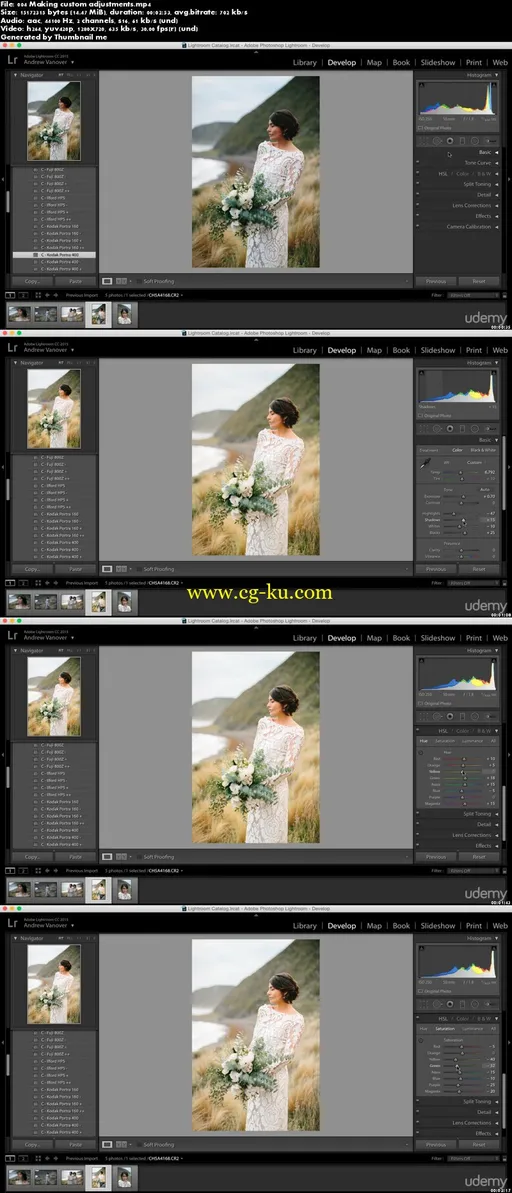512x1193 pixels.
Task: Expand Camera Calibration panel
Action: pos(497,227)
